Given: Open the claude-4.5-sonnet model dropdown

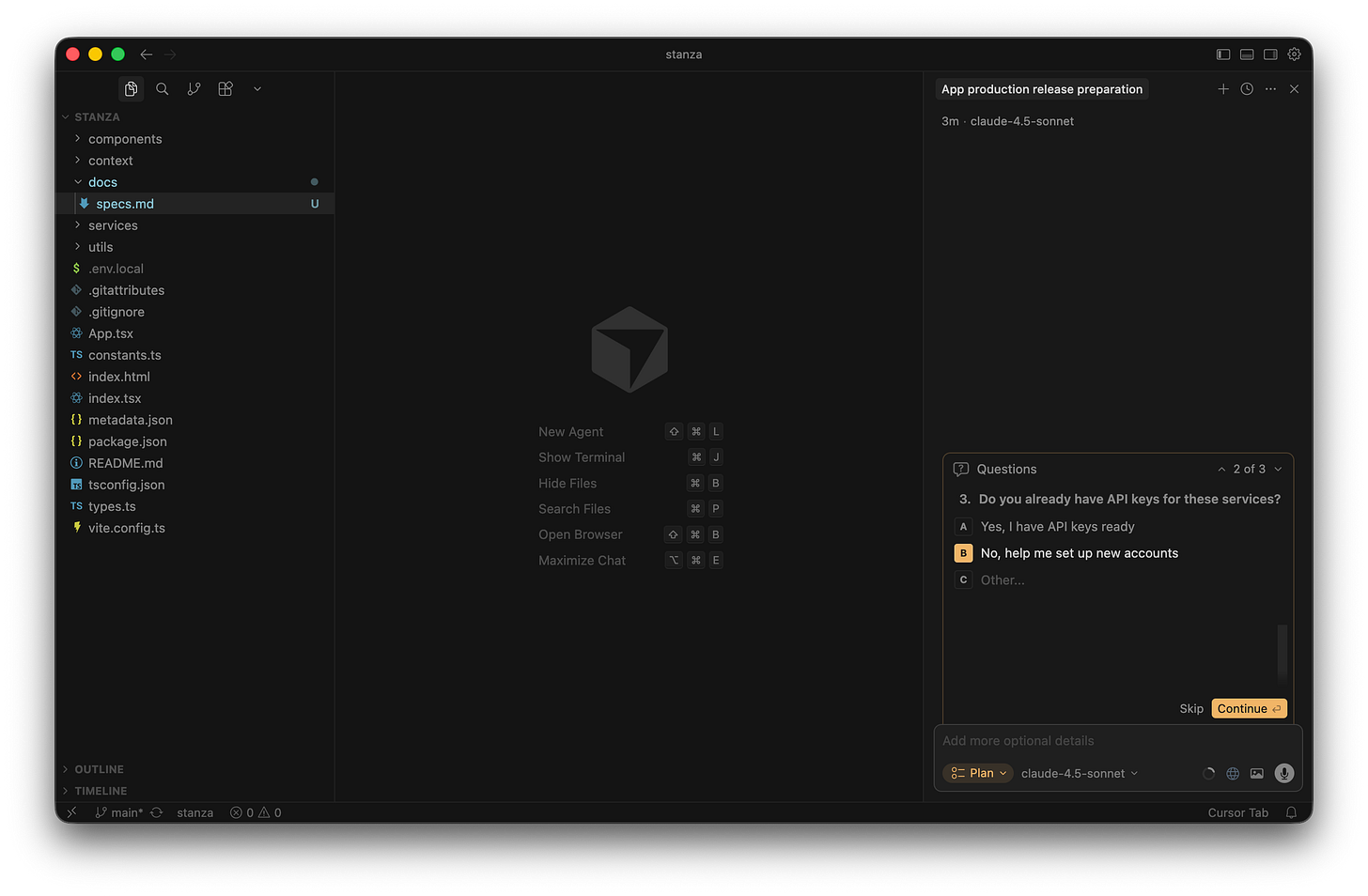Looking at the screenshot, I should point(1079,773).
